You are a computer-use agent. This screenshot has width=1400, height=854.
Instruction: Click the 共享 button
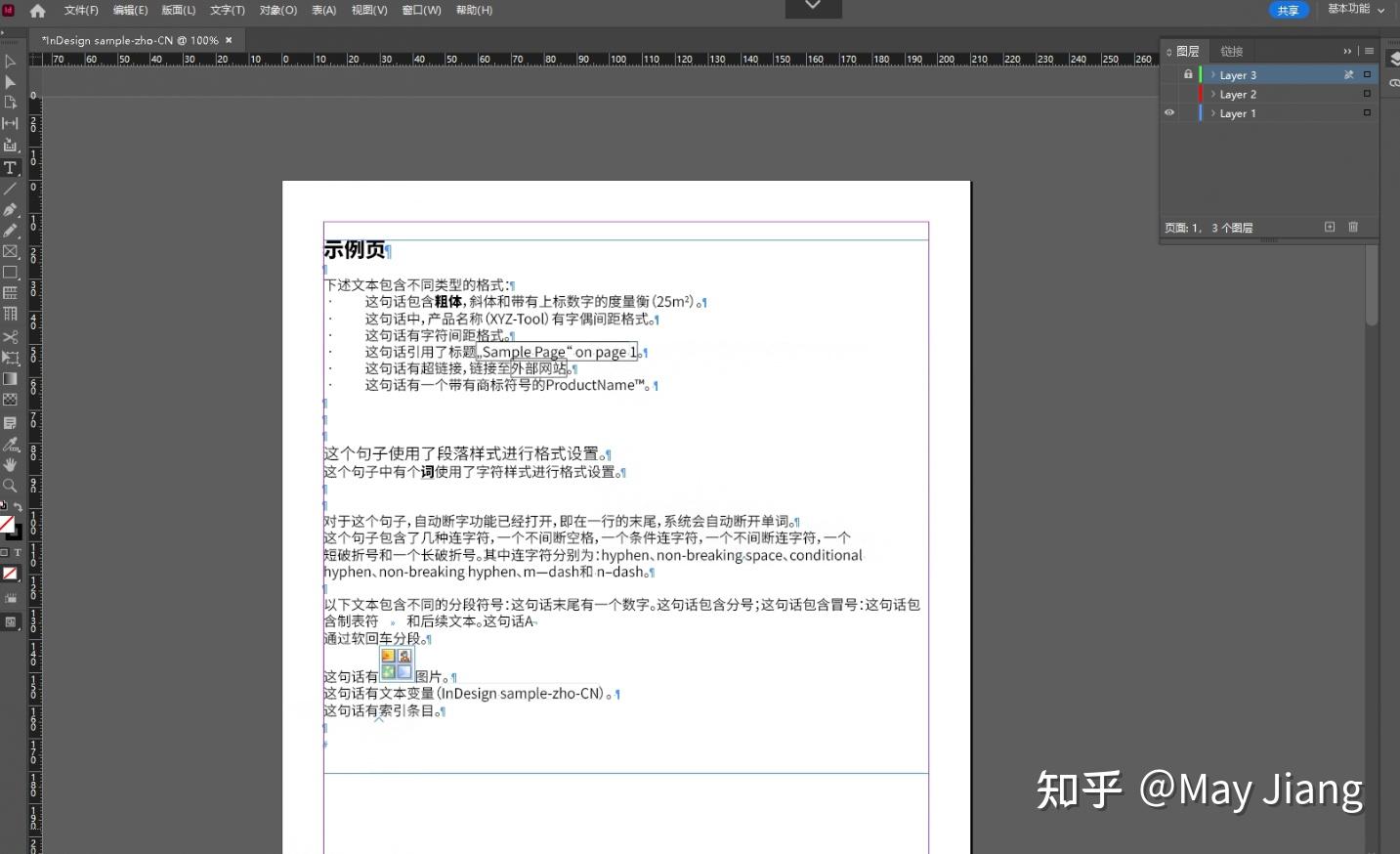(1289, 10)
